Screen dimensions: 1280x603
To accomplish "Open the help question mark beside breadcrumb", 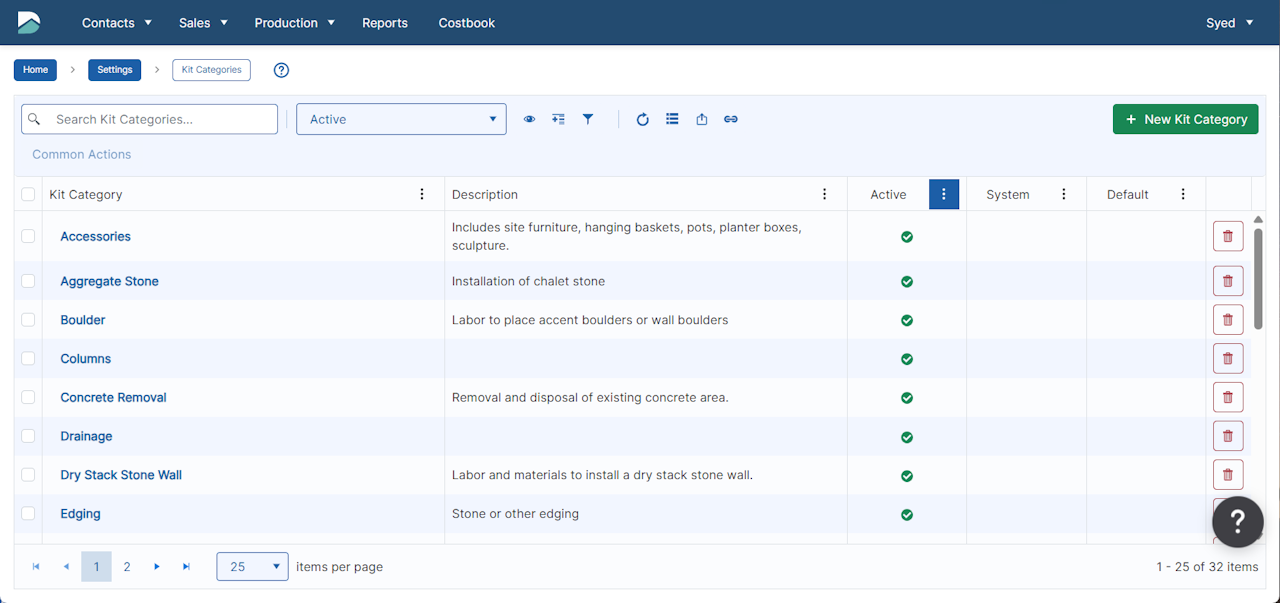I will click(281, 70).
